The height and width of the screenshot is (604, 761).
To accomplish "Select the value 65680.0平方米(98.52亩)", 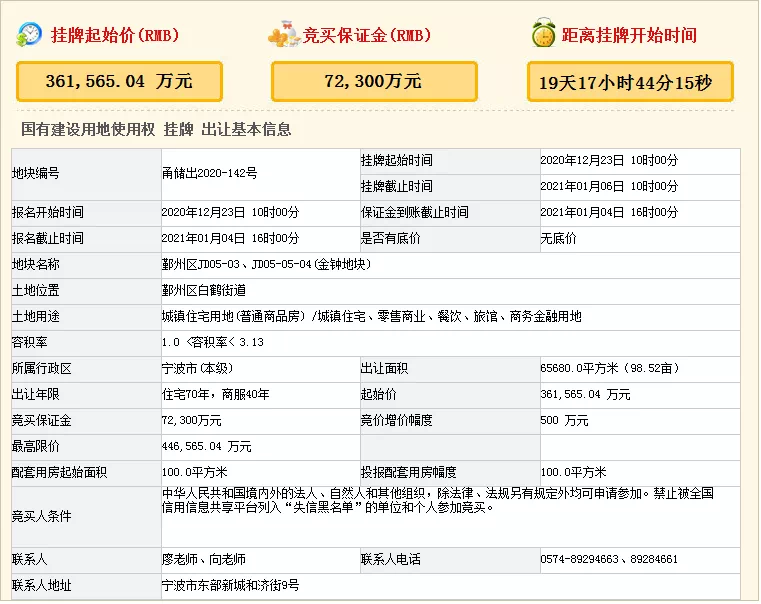I will click(610, 369).
